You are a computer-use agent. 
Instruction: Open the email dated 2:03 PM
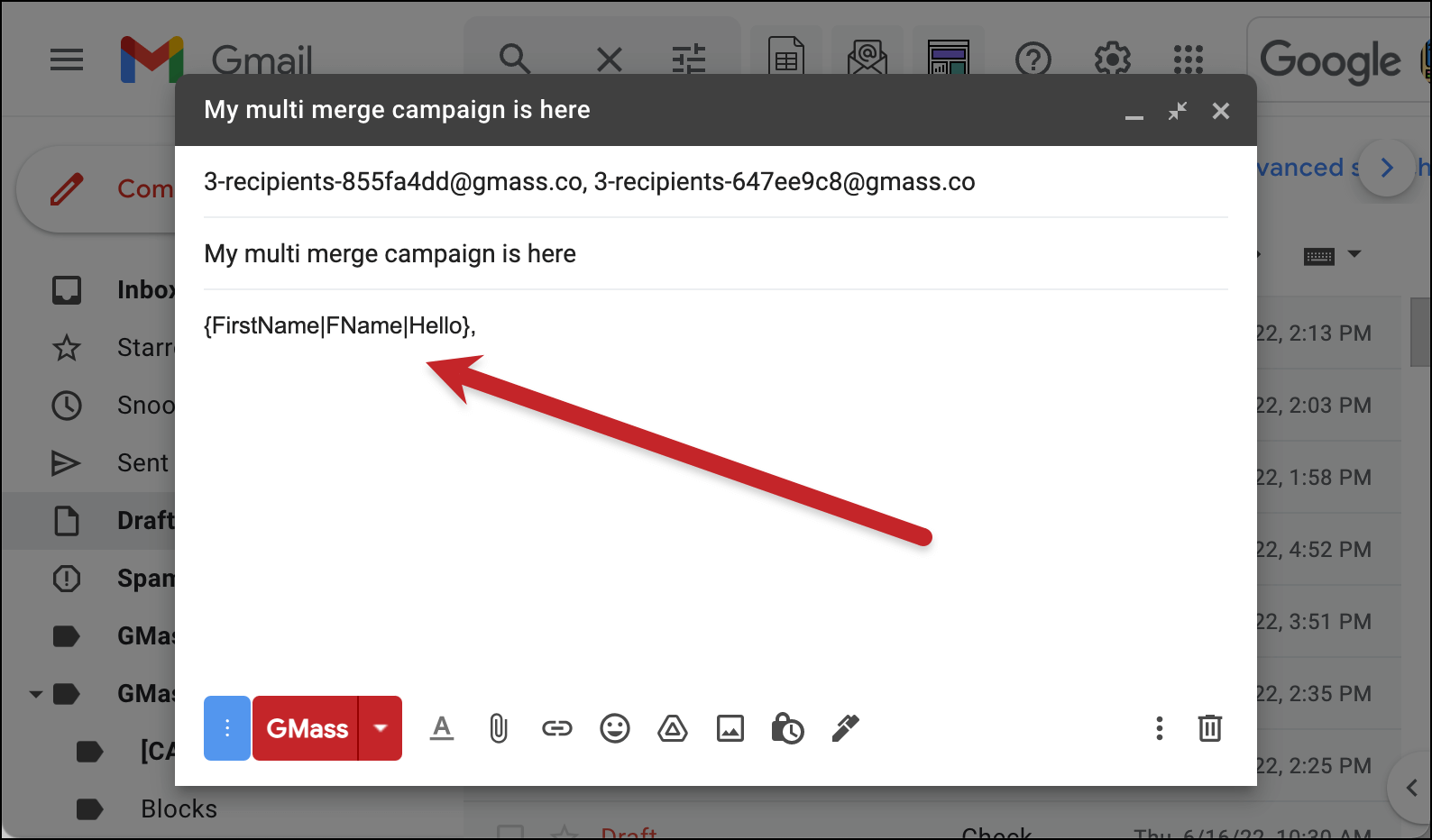[1329, 406]
